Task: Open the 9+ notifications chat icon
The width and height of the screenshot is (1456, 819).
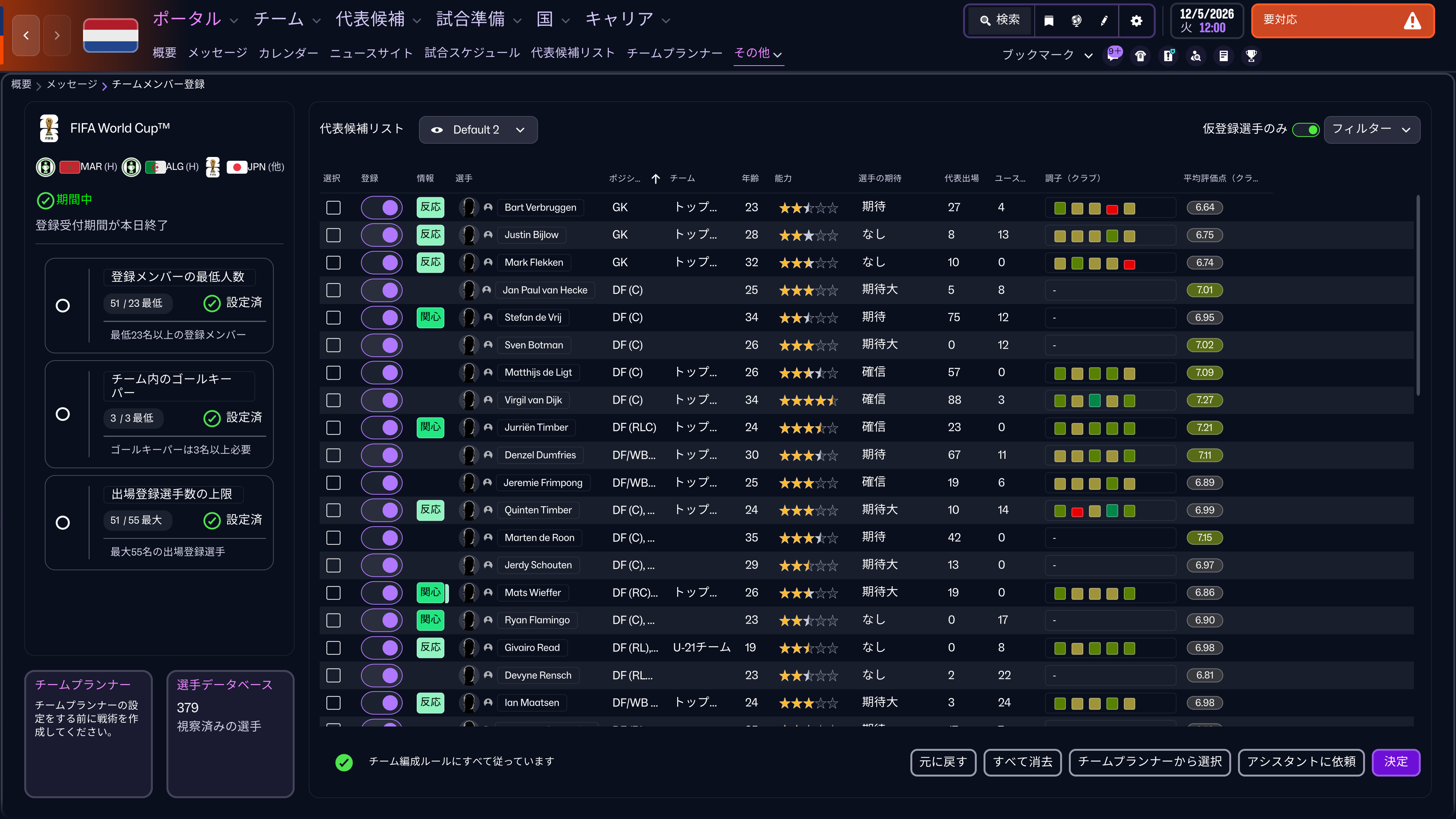Action: (1114, 55)
